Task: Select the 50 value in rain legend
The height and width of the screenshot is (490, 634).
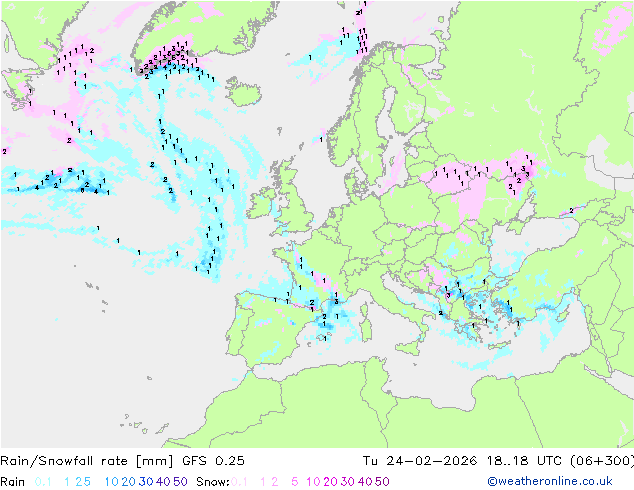Action: pyautogui.click(x=180, y=482)
